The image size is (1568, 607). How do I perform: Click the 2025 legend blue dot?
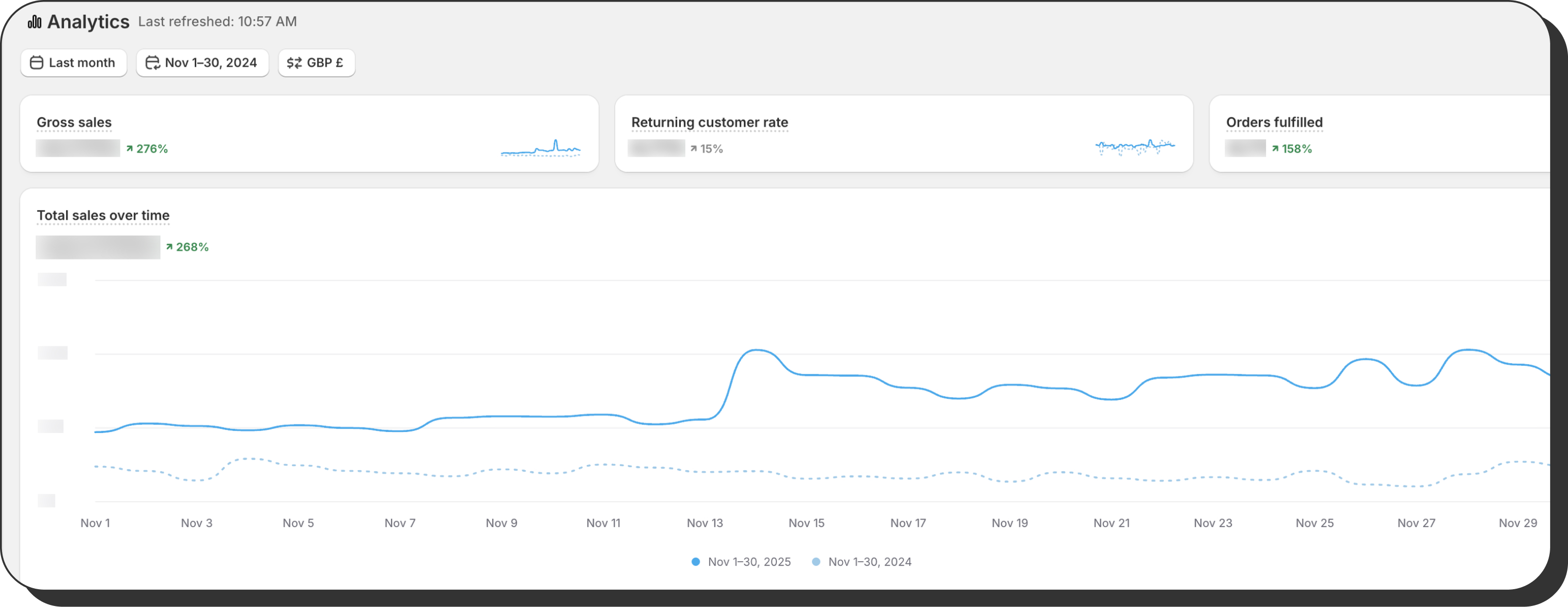point(695,562)
